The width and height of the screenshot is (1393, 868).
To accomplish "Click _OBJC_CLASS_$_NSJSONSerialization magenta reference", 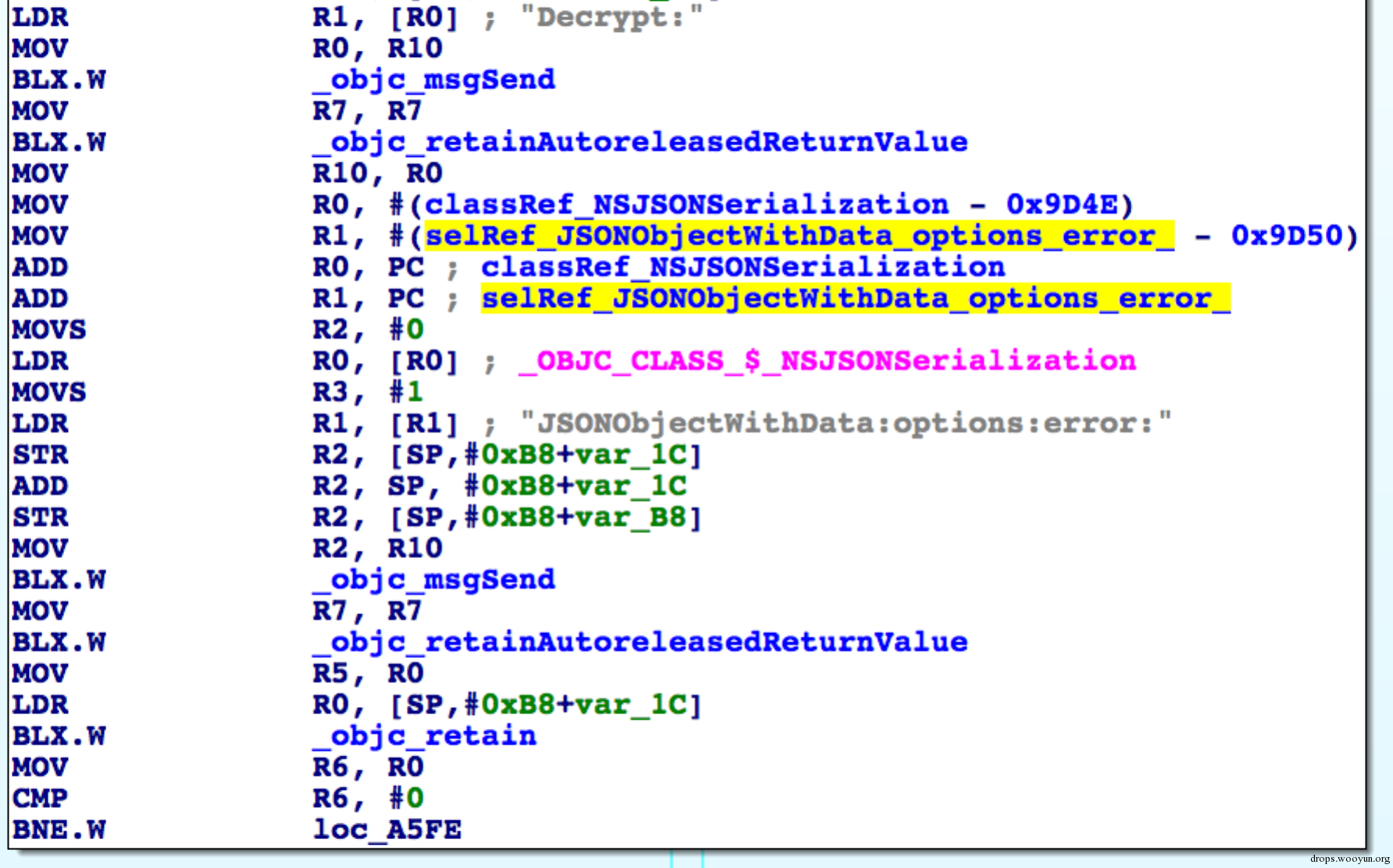I will pos(827,361).
